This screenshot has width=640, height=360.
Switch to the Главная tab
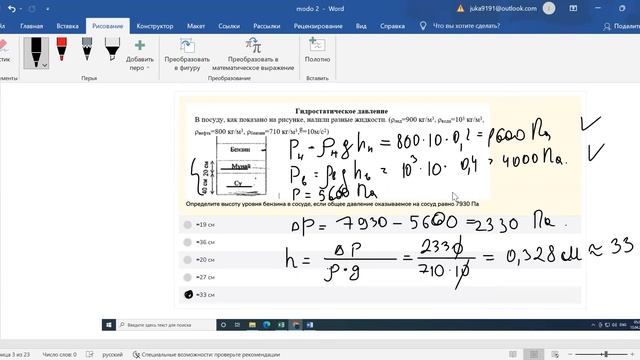[x=31, y=26]
